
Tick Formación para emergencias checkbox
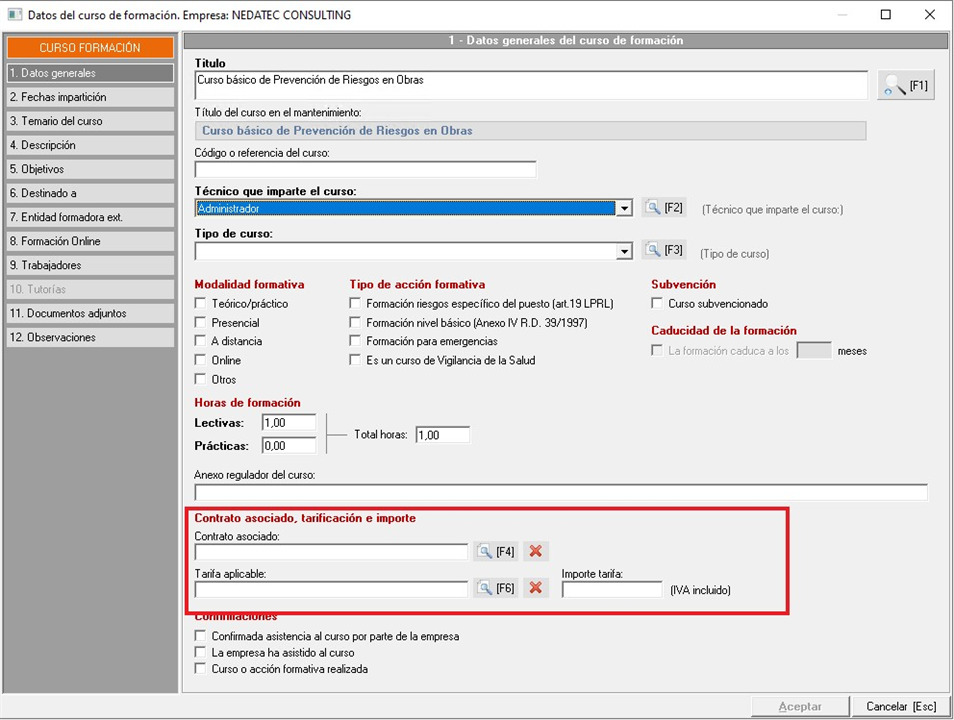[355, 342]
